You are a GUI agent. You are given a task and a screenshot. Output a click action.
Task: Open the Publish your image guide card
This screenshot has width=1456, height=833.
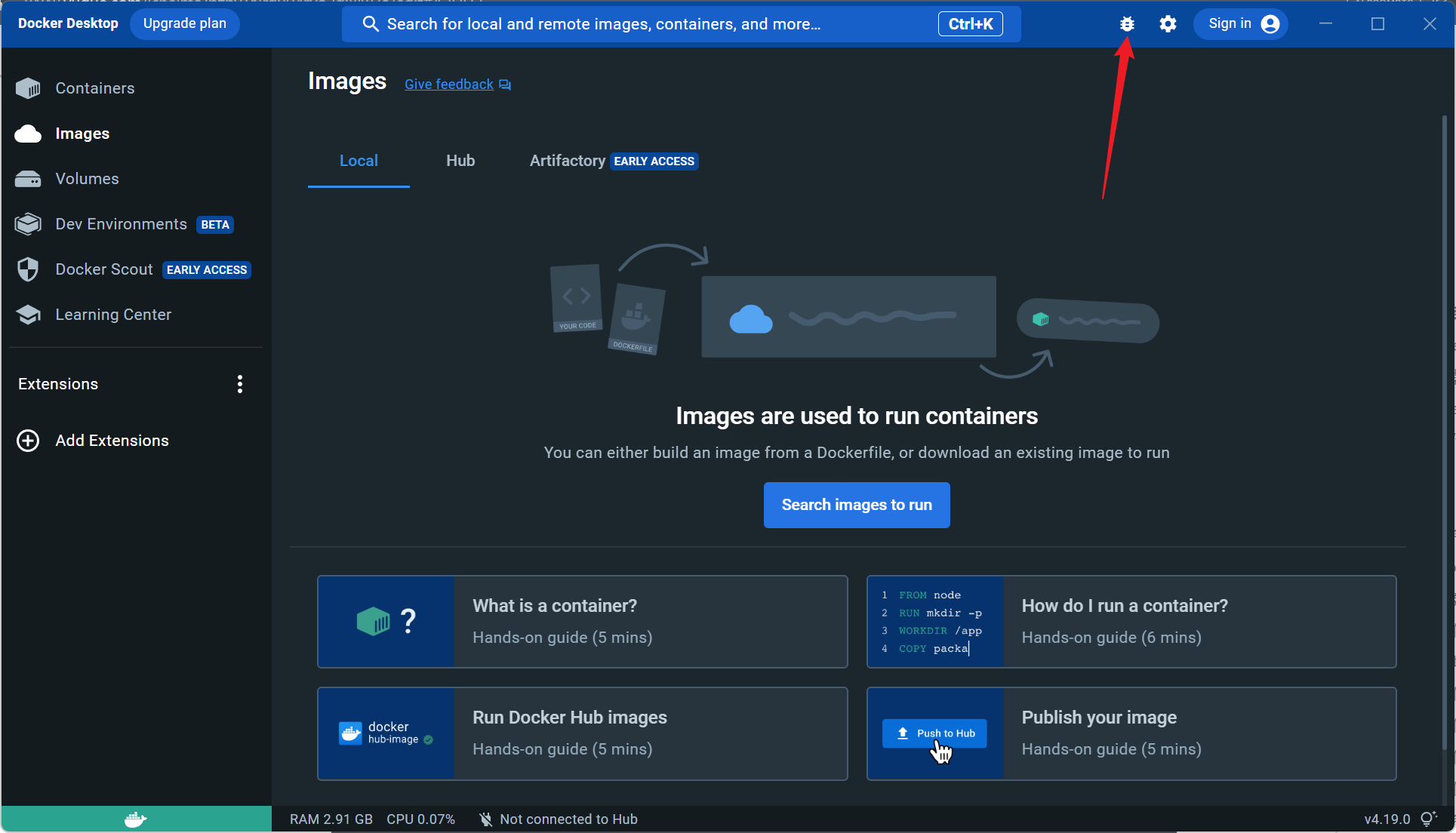(1131, 733)
